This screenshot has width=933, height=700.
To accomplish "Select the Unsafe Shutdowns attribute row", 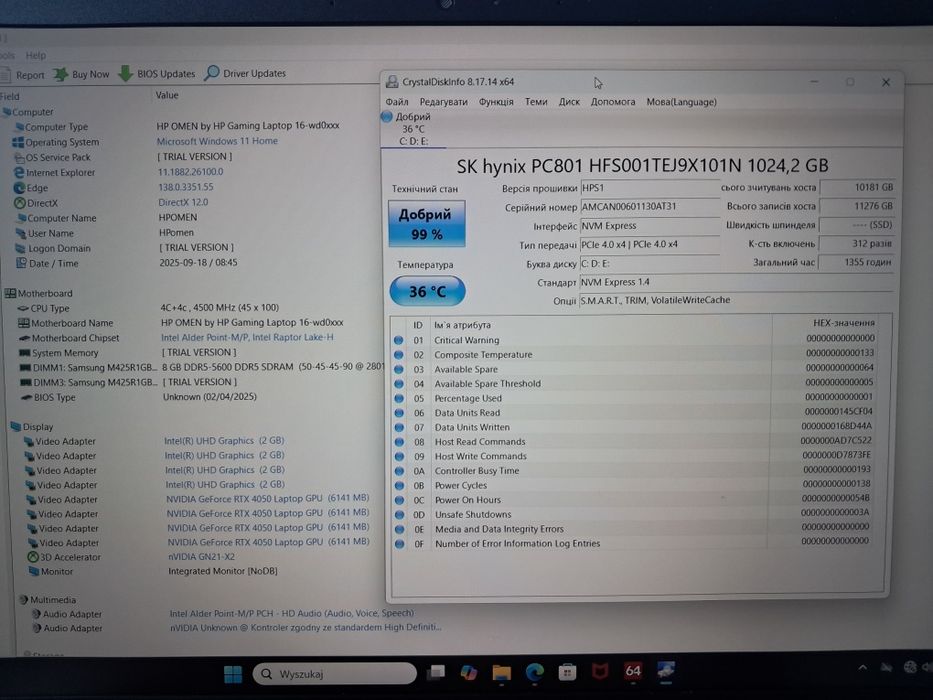I will (x=634, y=514).
